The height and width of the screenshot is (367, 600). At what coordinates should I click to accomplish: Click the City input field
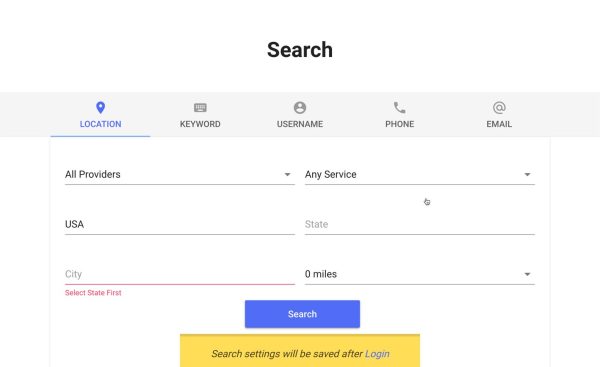coord(180,274)
